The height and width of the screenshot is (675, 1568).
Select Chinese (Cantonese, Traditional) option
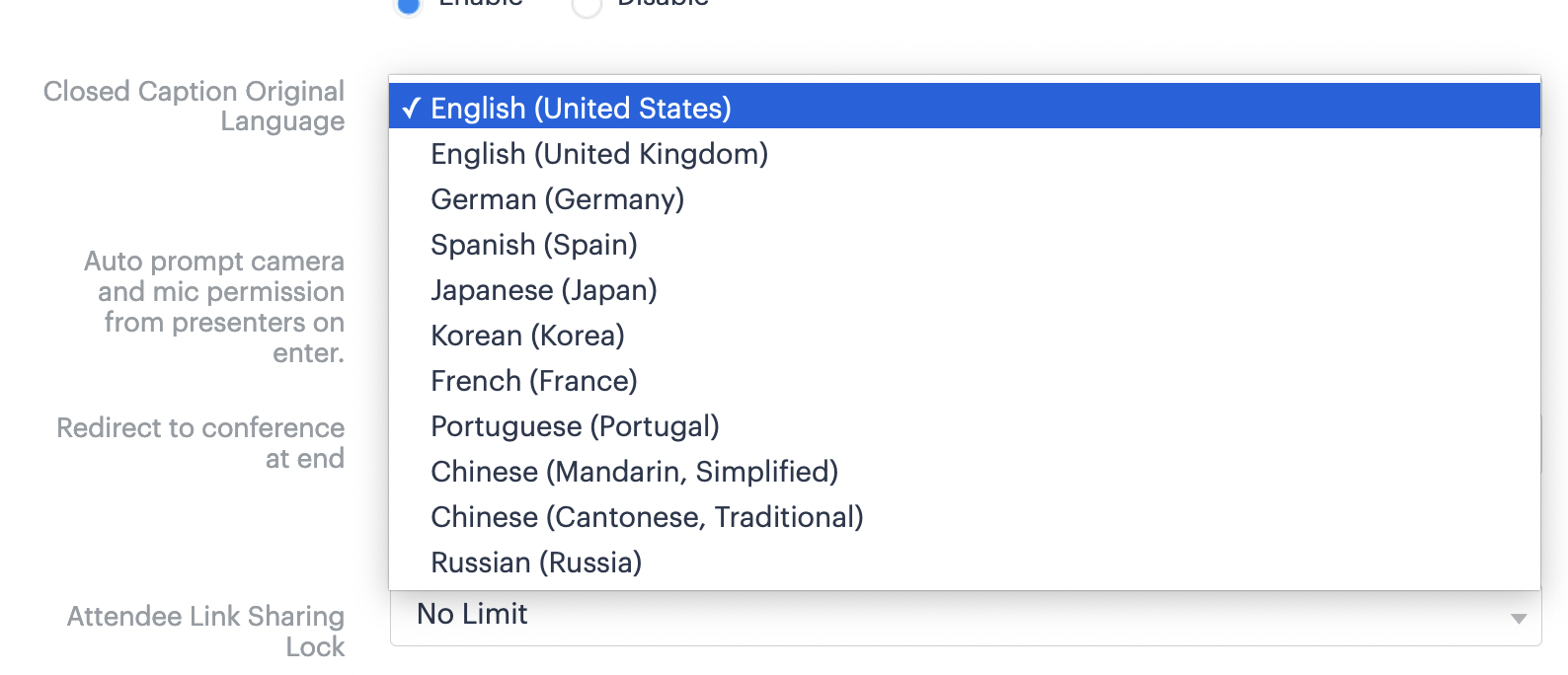(x=647, y=517)
